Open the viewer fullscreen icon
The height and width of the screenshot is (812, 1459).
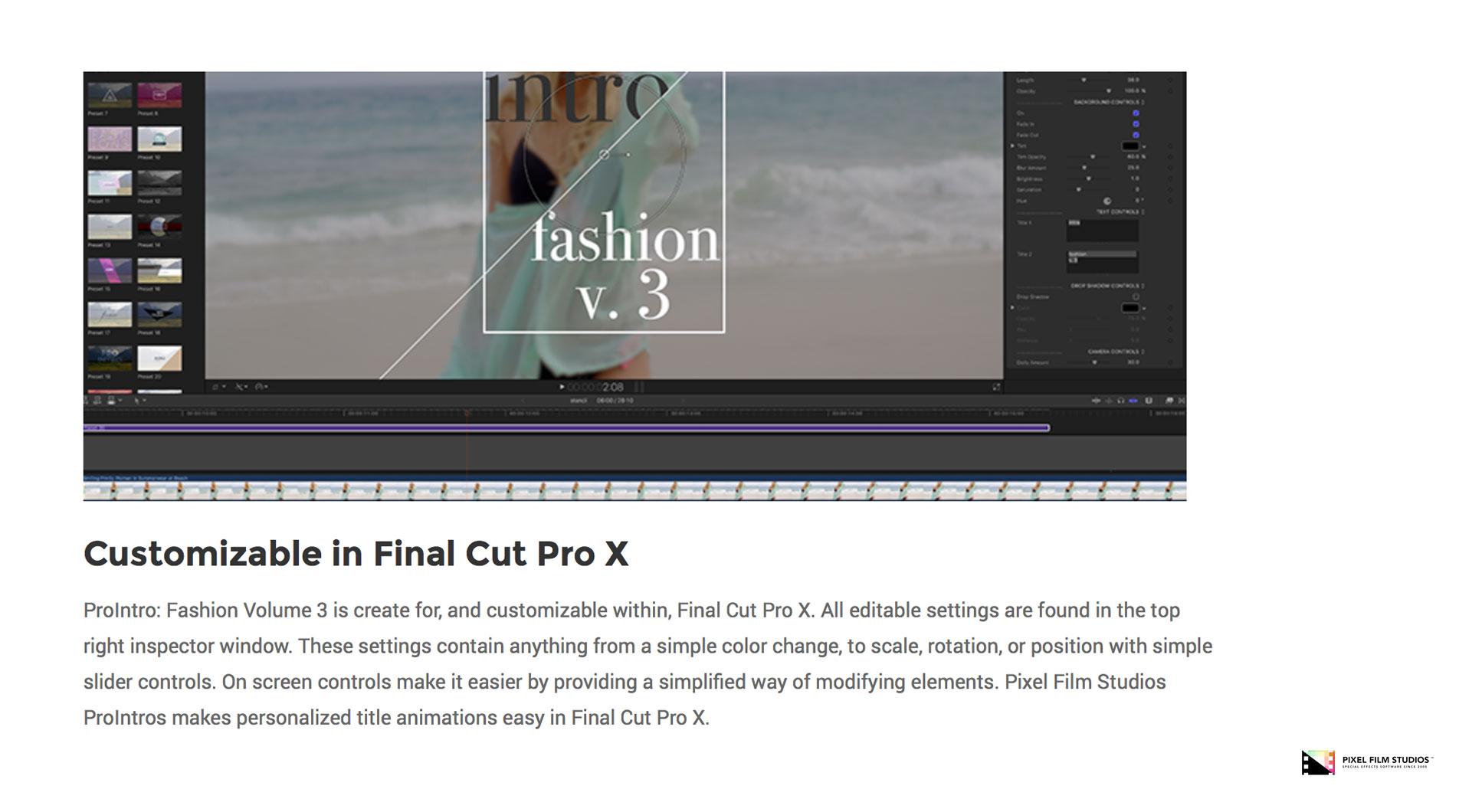pos(996,387)
